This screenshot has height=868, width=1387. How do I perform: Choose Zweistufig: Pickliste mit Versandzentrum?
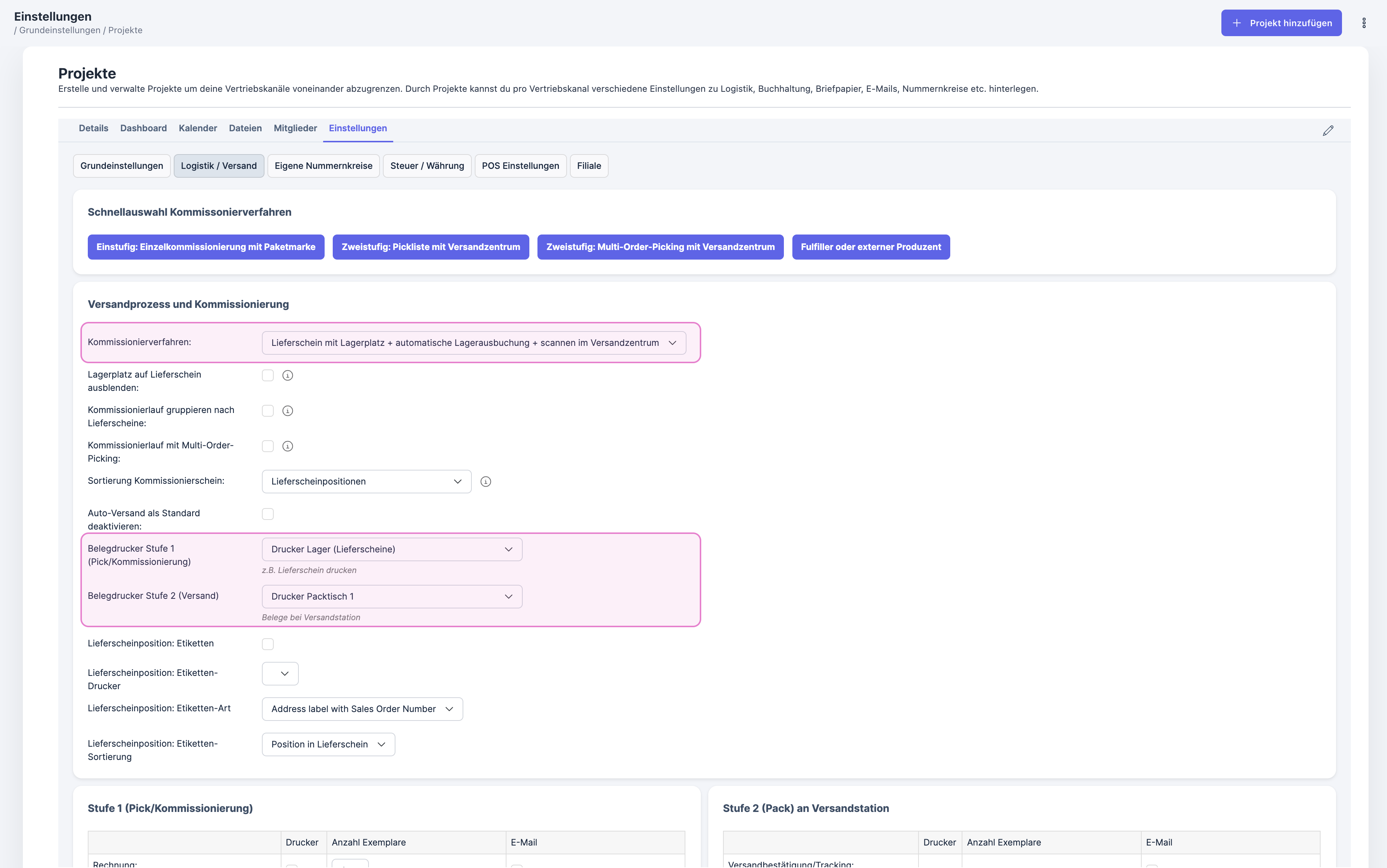tap(430, 247)
